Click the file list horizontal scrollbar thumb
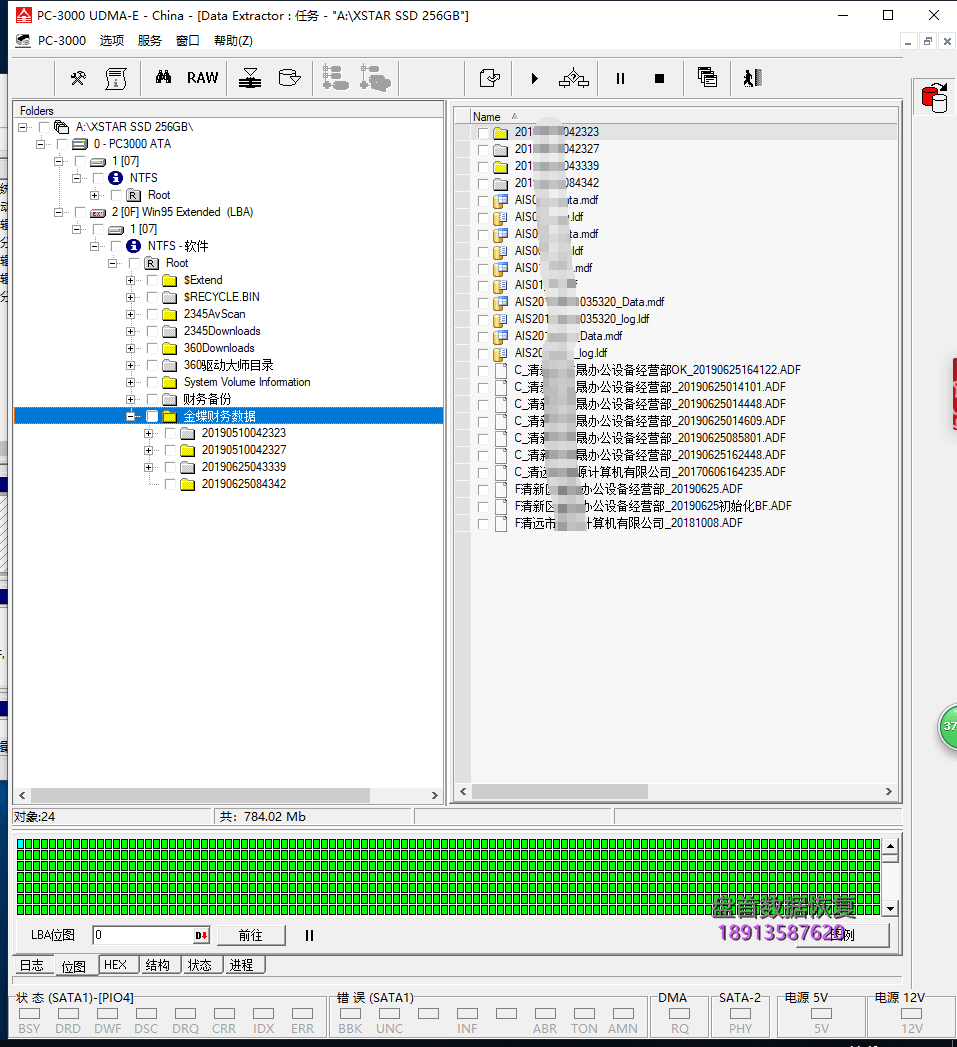The image size is (957, 1047). click(x=560, y=791)
